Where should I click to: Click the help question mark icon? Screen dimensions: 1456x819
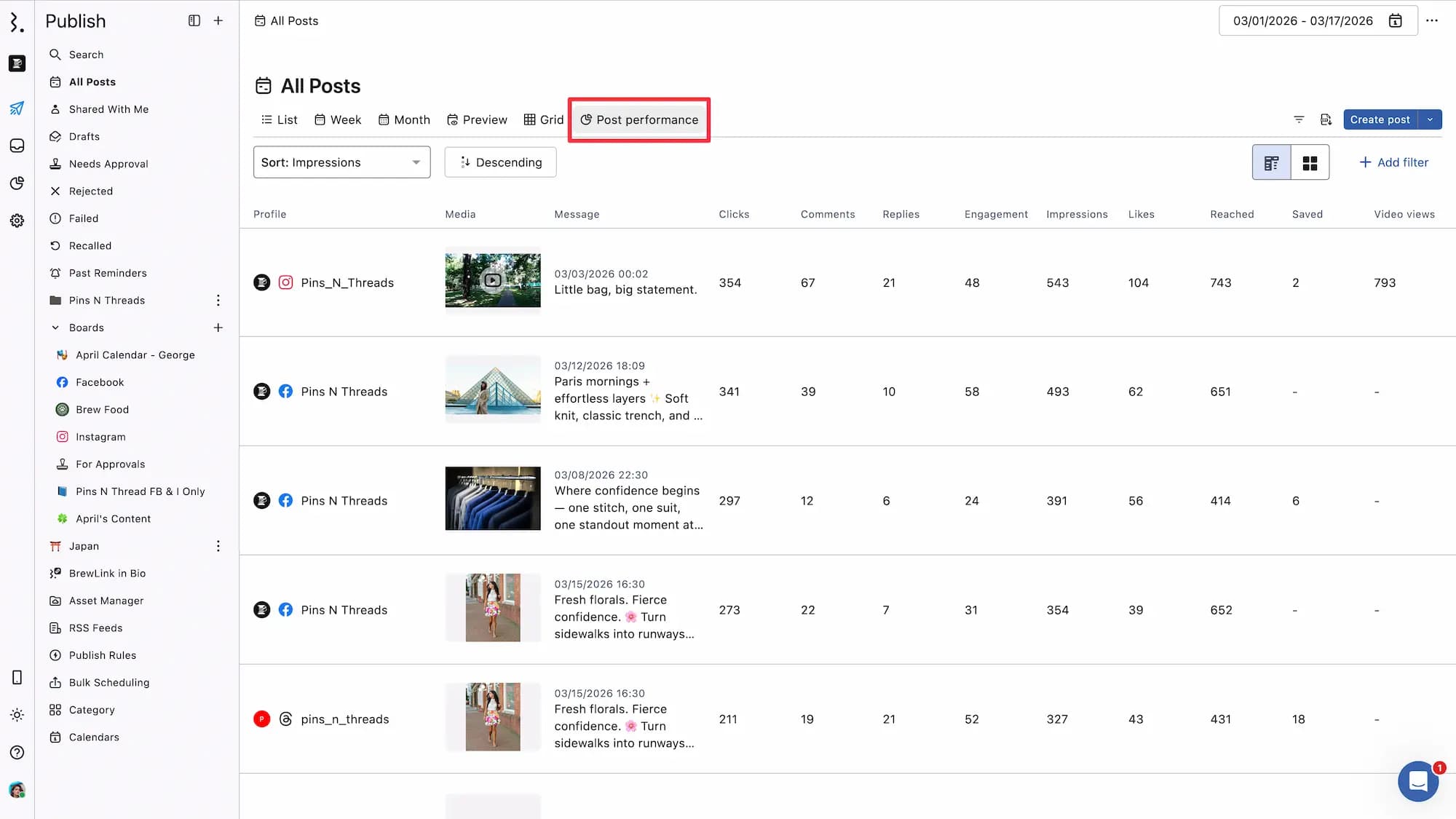17,753
